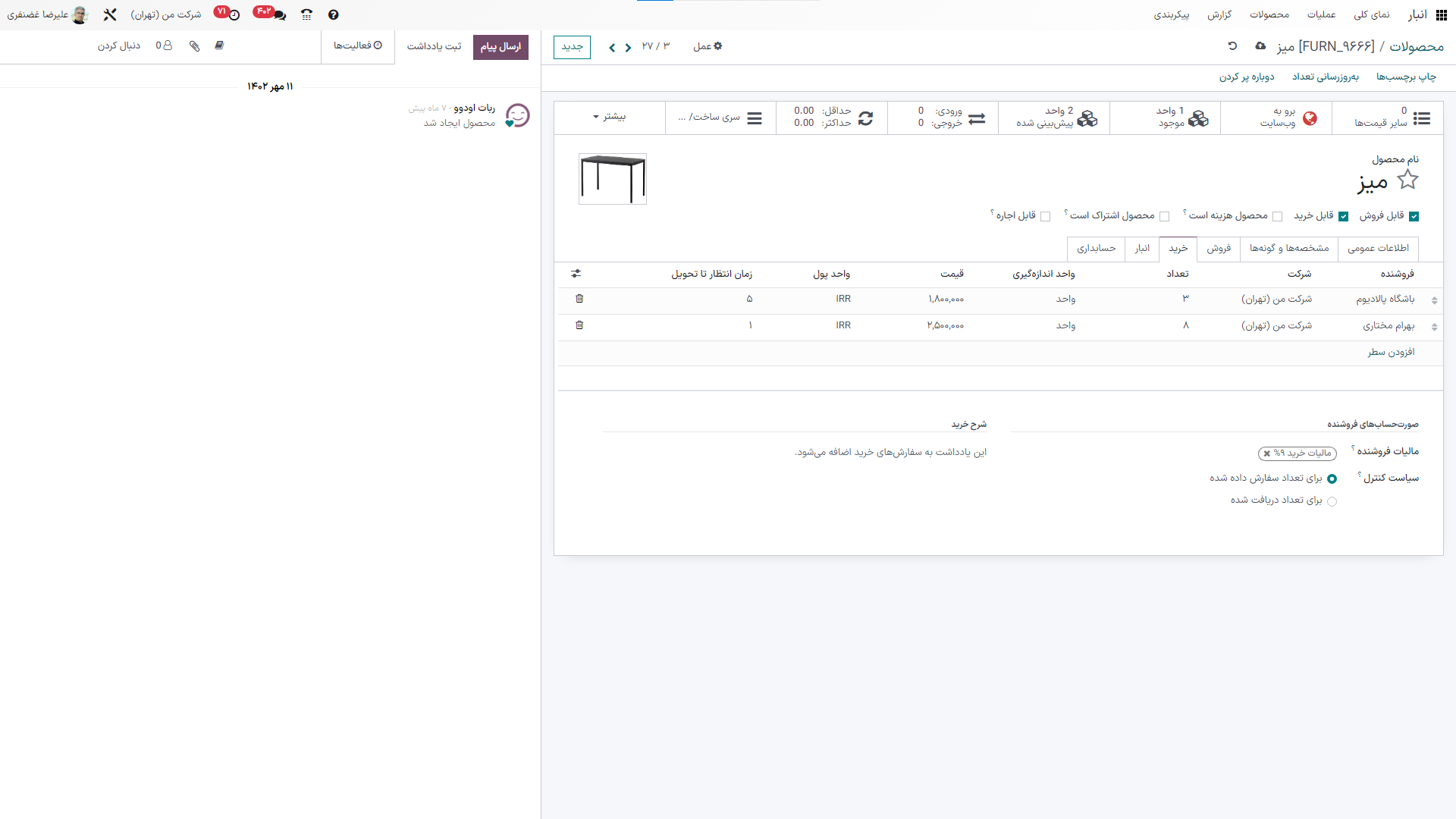
Task: Delete the باشگاه پالادیوم vendor row
Action: [x=579, y=299]
